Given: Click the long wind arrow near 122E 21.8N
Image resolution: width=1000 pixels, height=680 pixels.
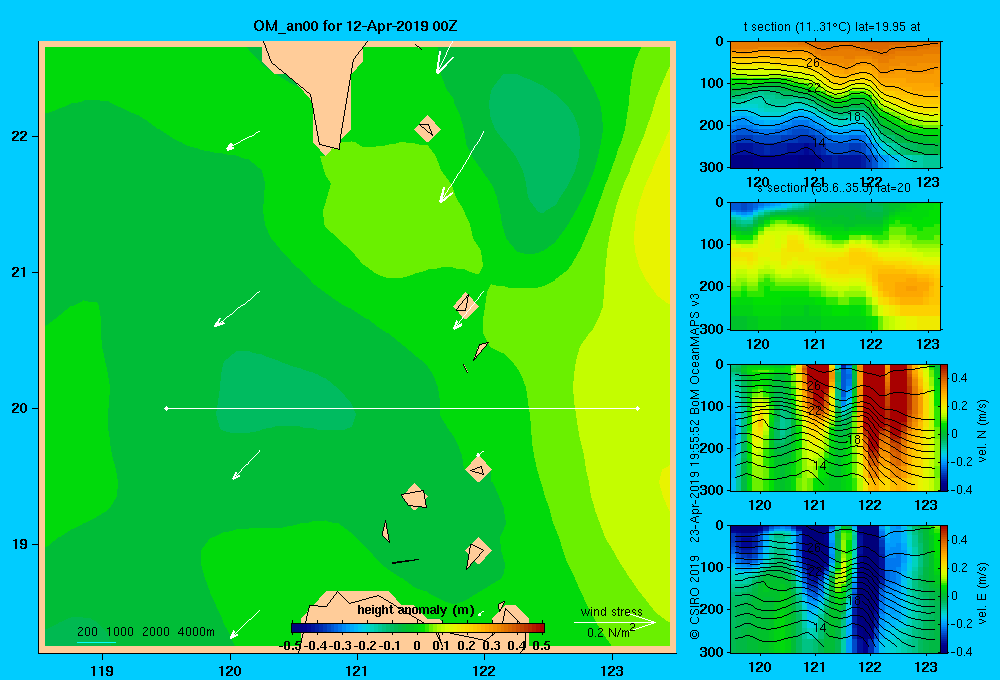Looking at the screenshot, I should click(462, 167).
